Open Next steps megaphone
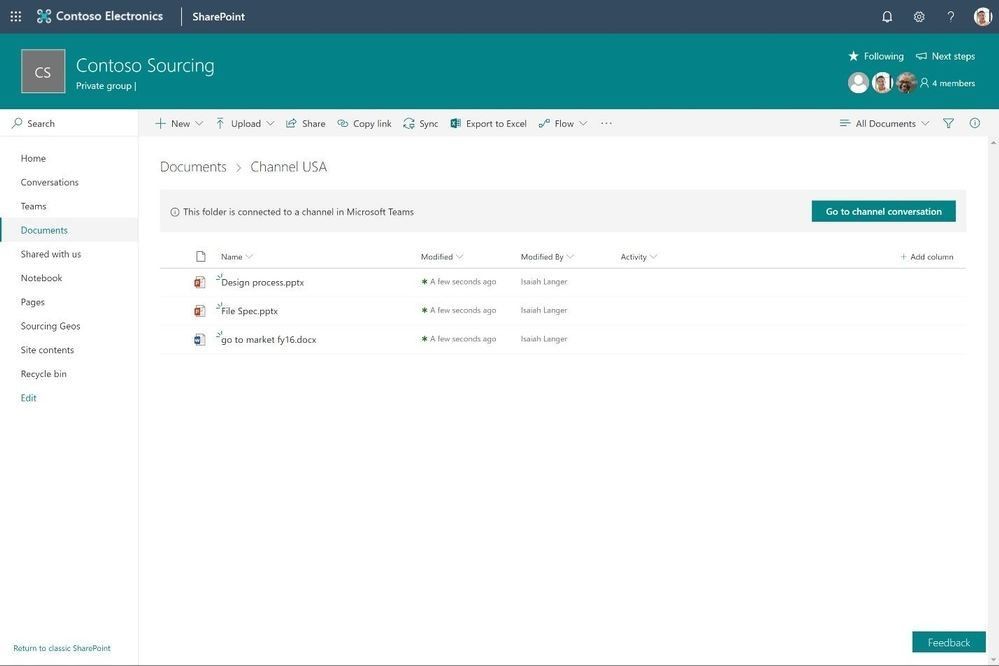Screen dimensions: 999x666 pos(945,56)
